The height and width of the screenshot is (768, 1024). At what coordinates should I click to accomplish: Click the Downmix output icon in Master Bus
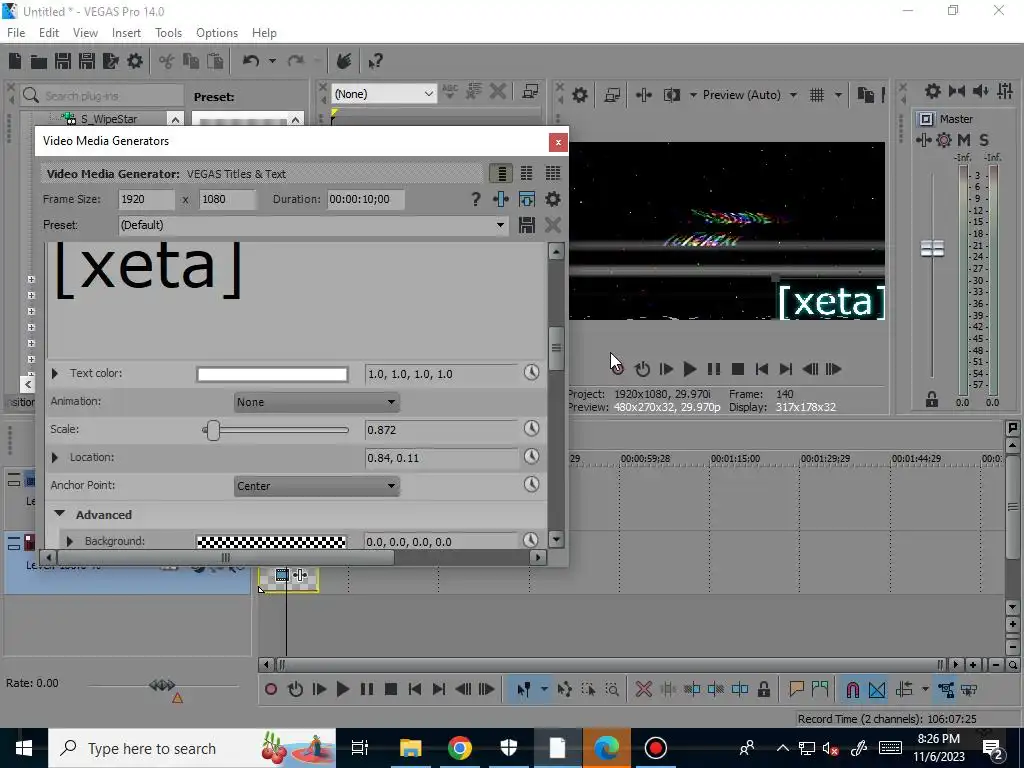[957, 91]
